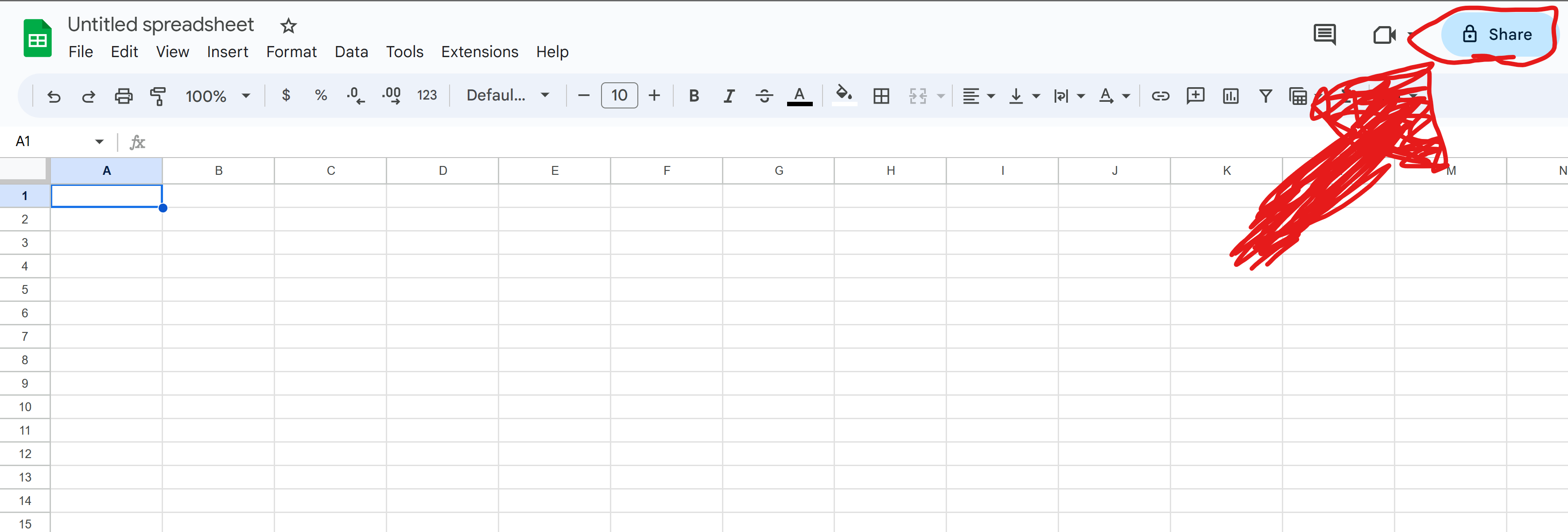Click the Share button
Image resolution: width=1568 pixels, height=532 pixels.
[1497, 35]
